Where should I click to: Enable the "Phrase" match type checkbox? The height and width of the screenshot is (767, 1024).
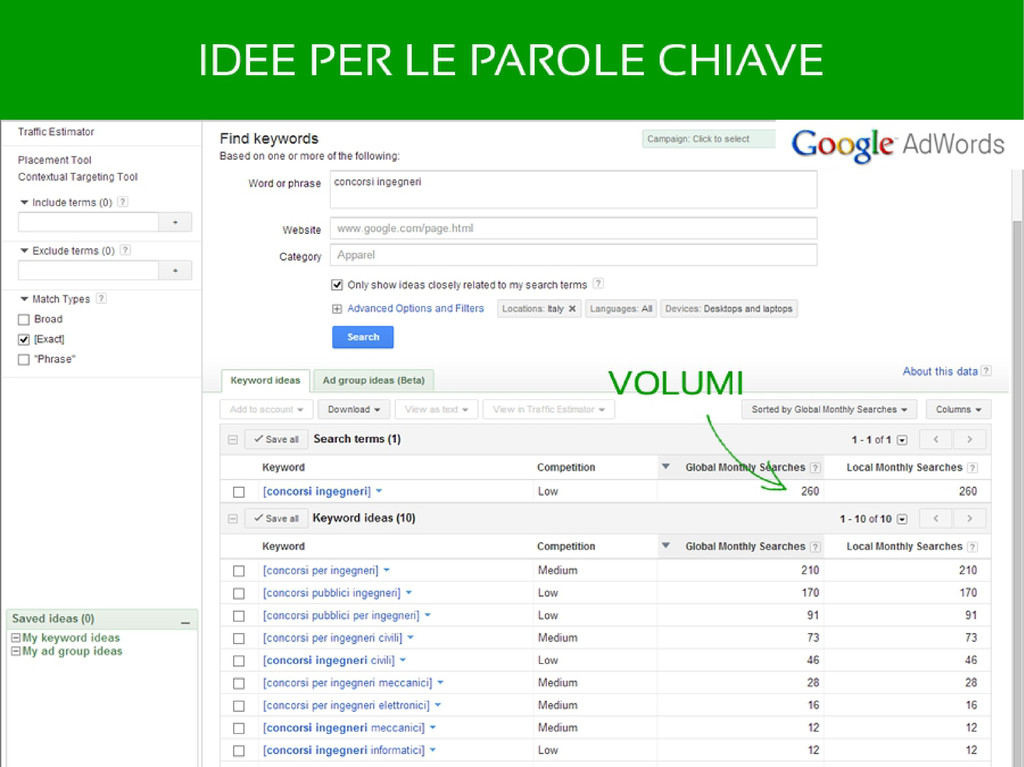point(24,360)
